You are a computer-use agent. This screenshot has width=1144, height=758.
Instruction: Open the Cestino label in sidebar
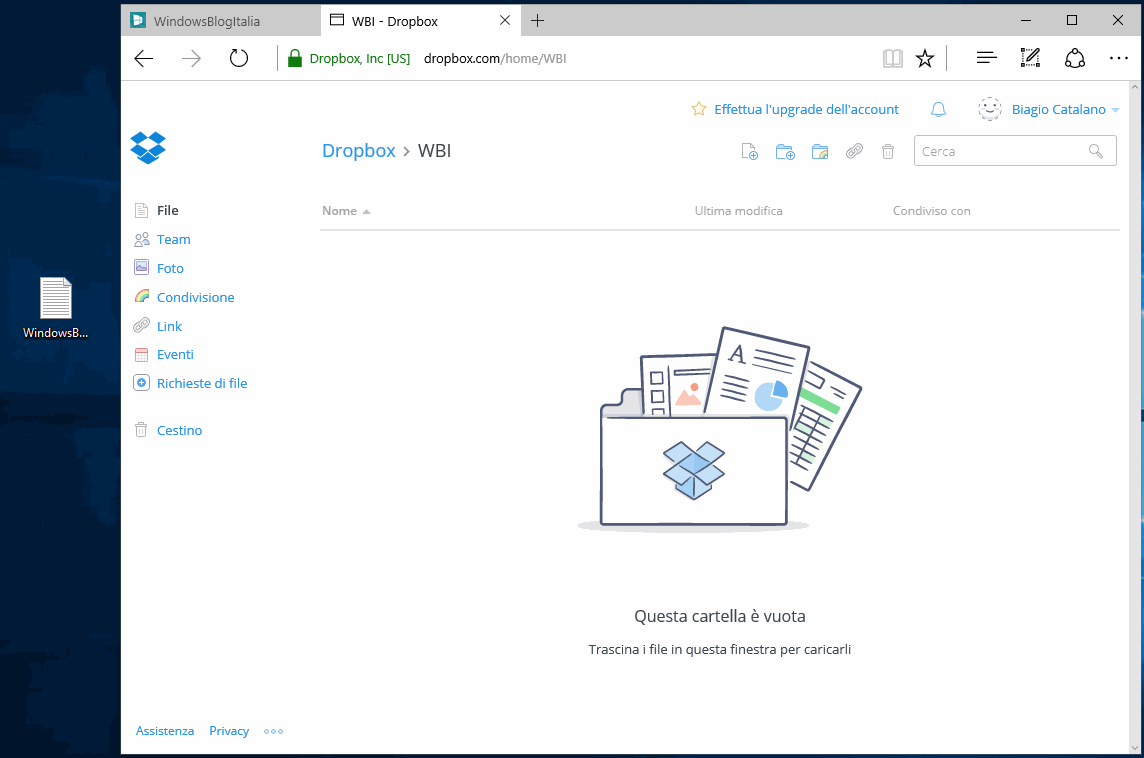pyautogui.click(x=179, y=430)
